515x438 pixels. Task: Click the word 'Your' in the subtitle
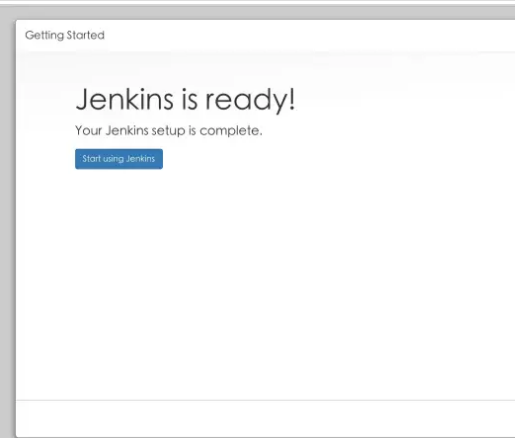tap(88, 130)
